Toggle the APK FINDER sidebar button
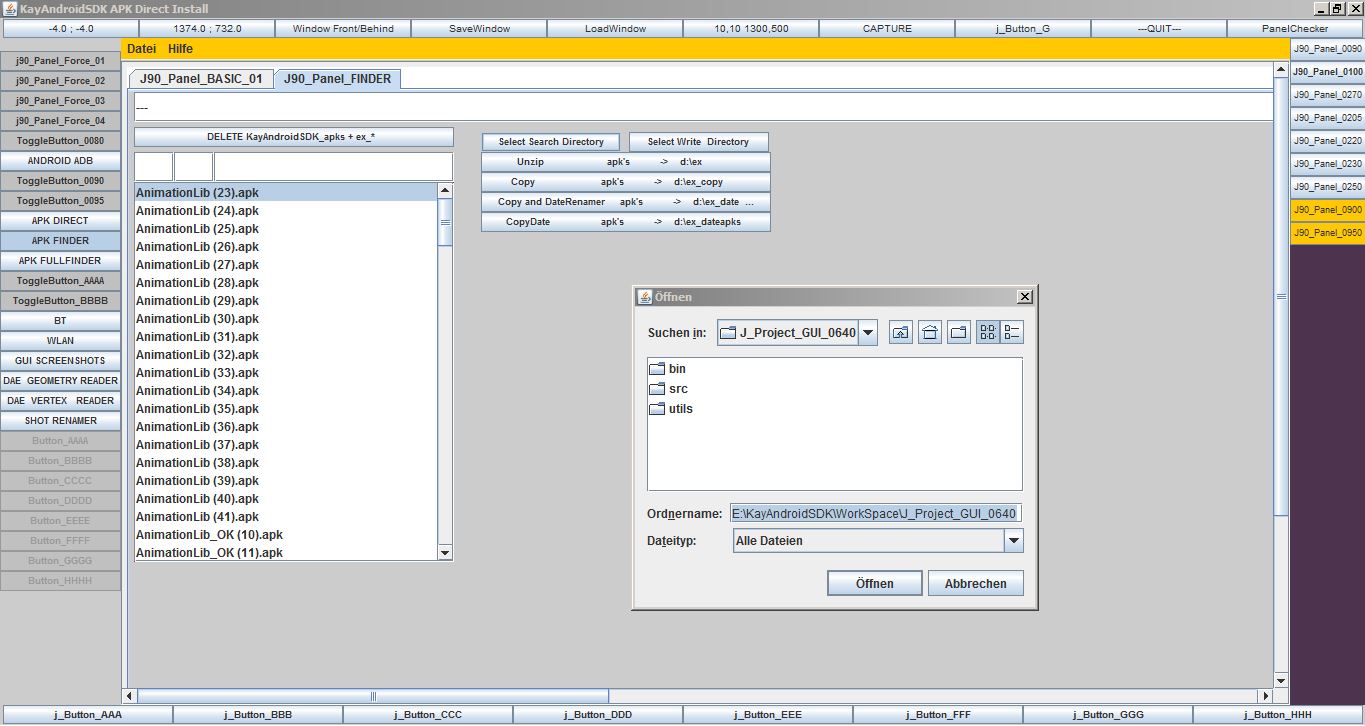The width and height of the screenshot is (1365, 726). click(60, 241)
